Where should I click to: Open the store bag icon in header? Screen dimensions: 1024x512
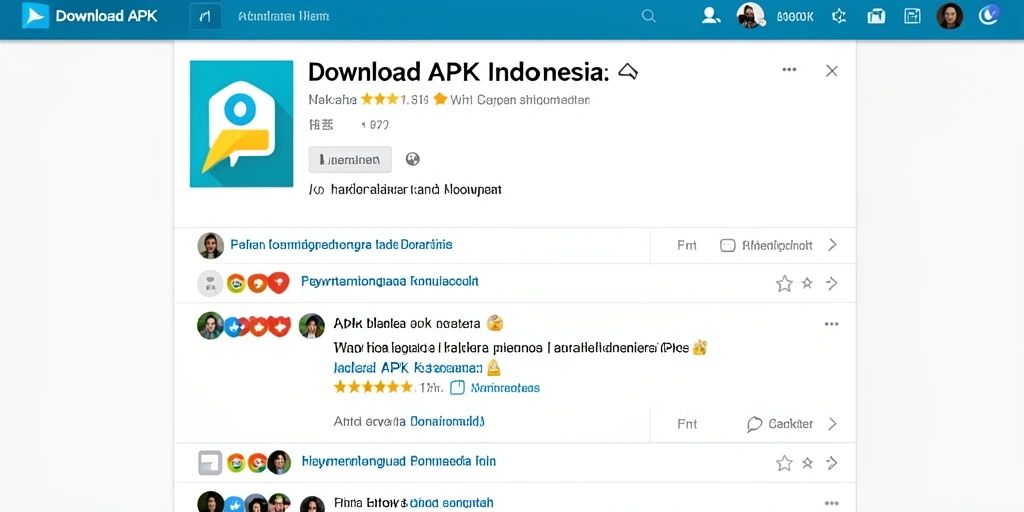click(x=876, y=16)
